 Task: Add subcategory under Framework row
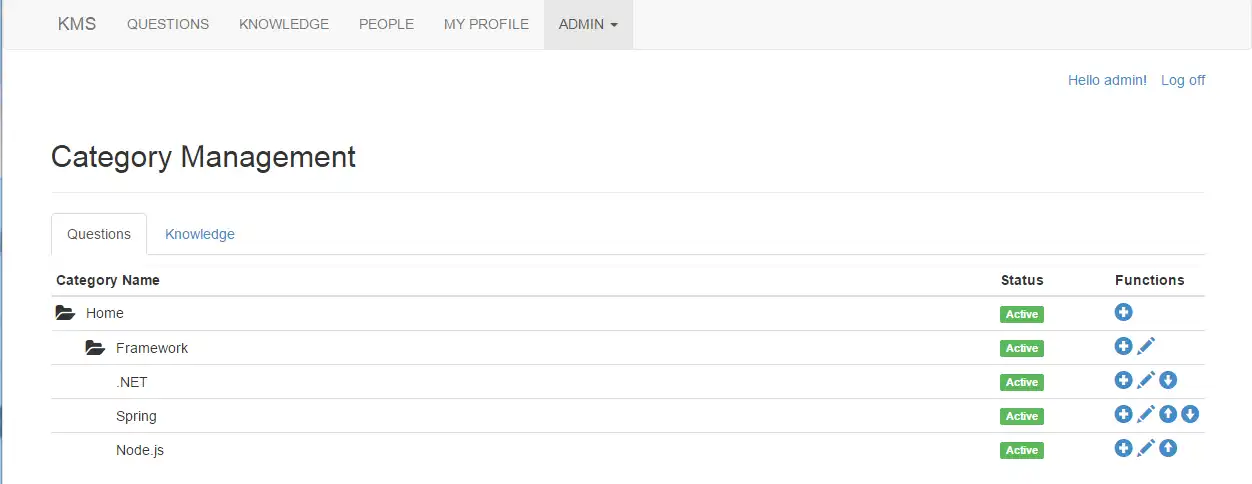(x=1123, y=346)
